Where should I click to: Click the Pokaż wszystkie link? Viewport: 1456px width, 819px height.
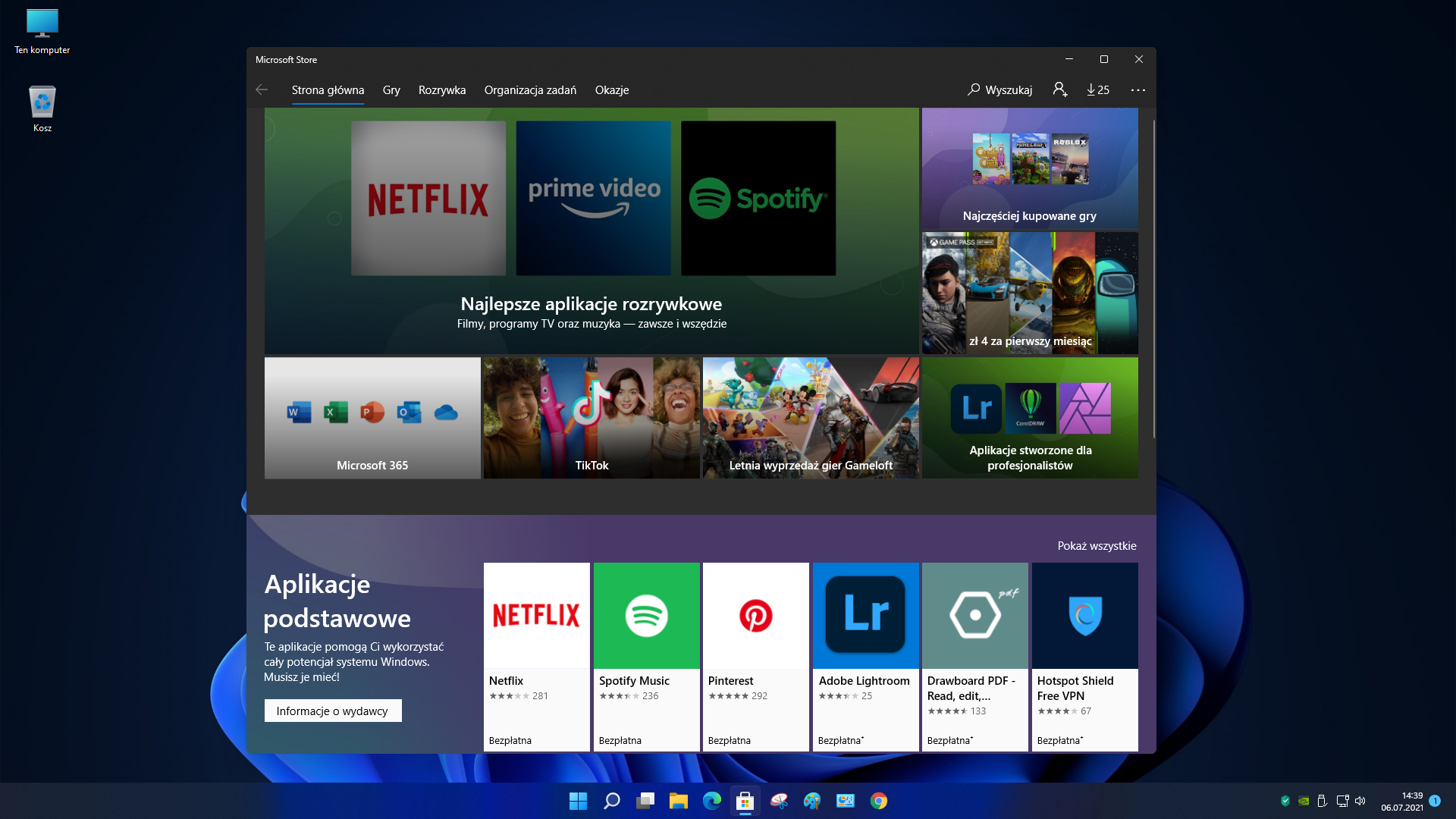click(x=1097, y=546)
